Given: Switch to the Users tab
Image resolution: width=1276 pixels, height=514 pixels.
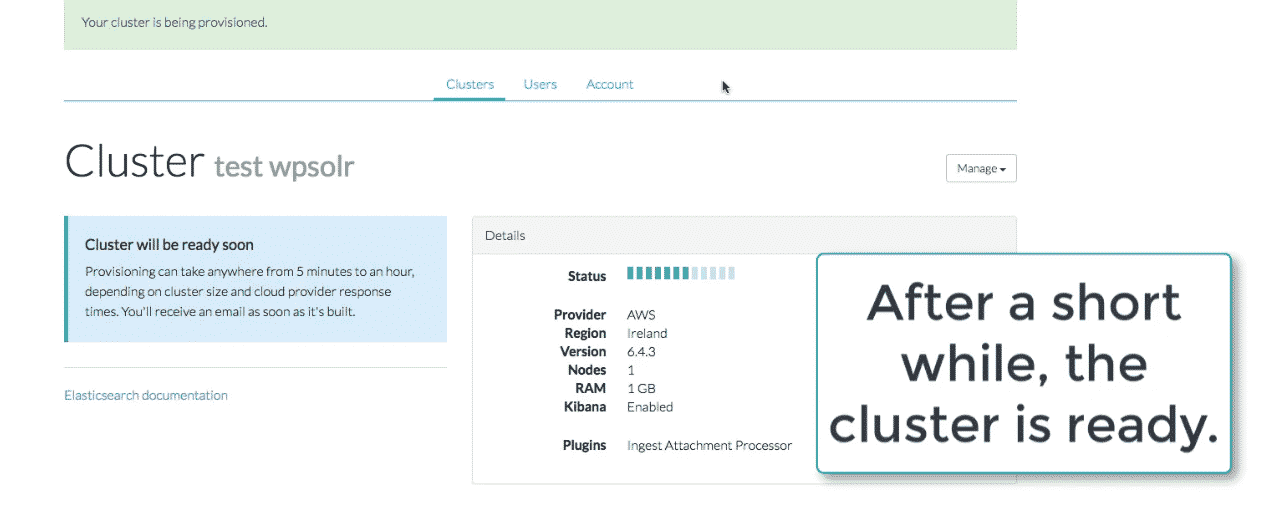Looking at the screenshot, I should click(540, 84).
